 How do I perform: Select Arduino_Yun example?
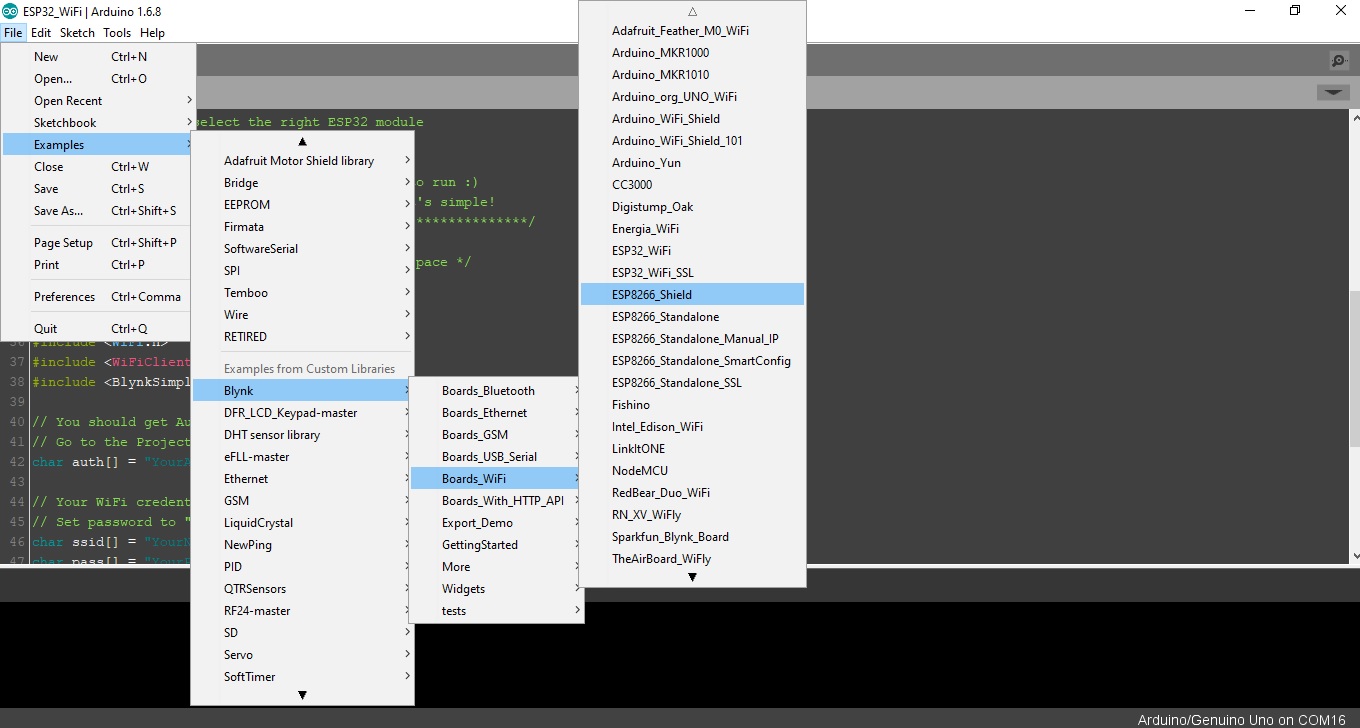(692, 163)
